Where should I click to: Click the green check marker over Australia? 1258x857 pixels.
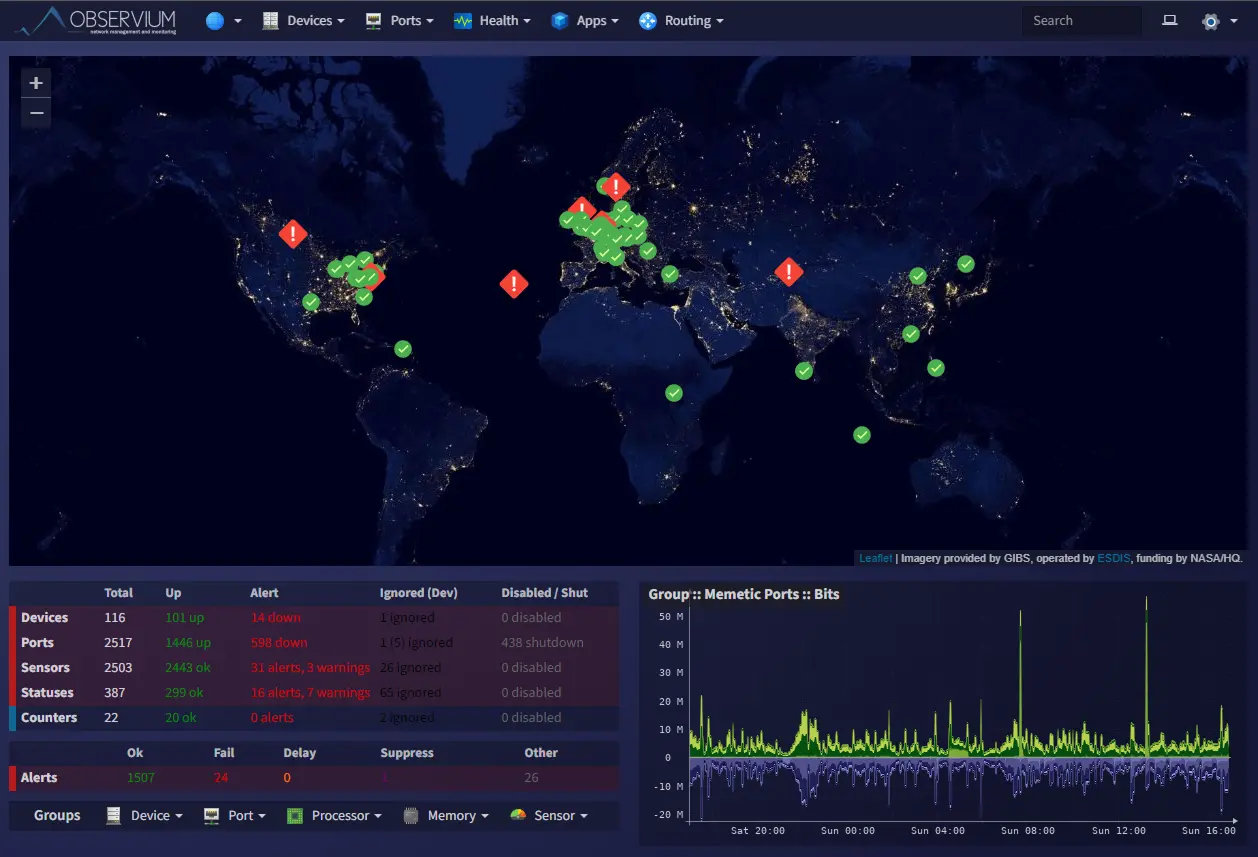click(861, 434)
